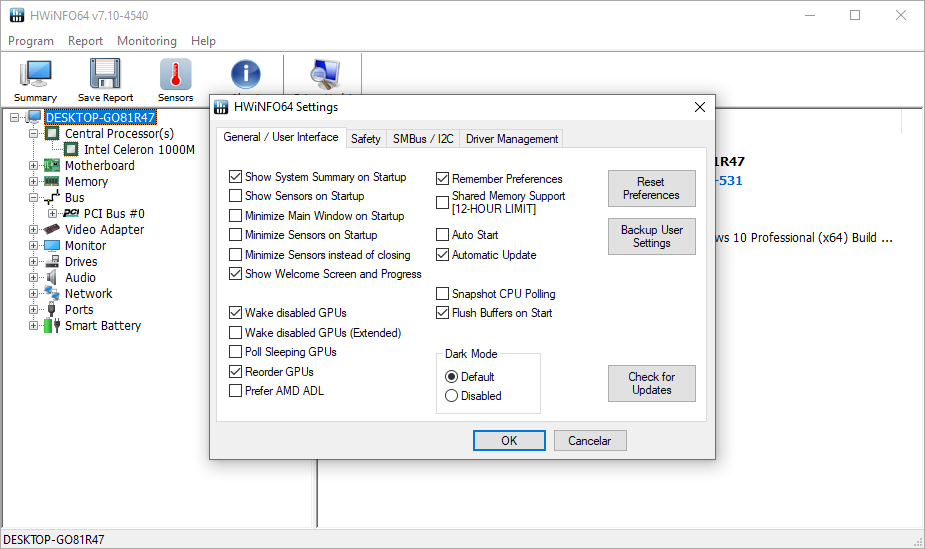Click Backup User Settings button

tap(651, 236)
